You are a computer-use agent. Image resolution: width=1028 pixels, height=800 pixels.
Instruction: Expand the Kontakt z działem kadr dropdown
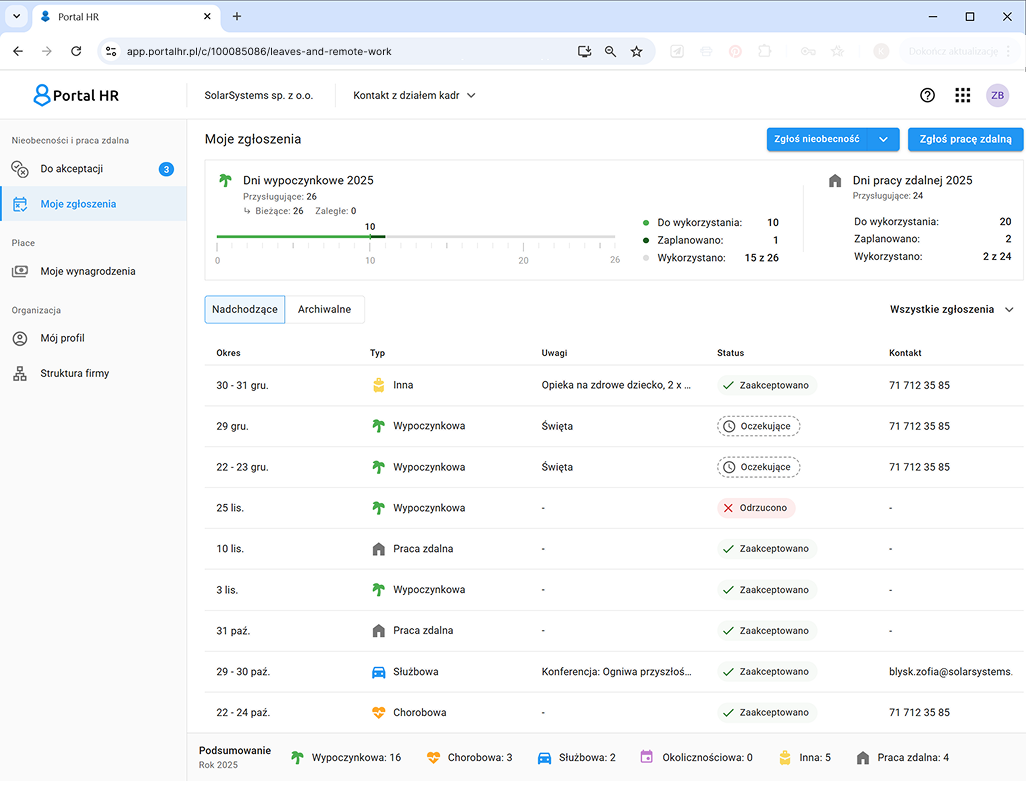(414, 96)
